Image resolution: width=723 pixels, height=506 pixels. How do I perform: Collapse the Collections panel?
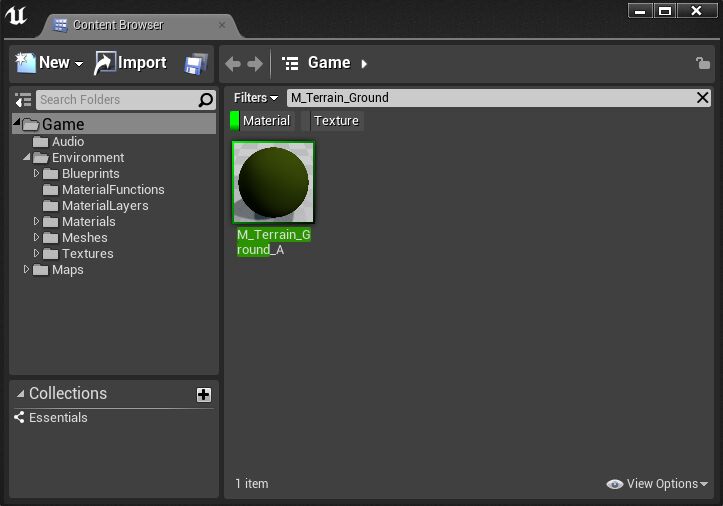click(x=20, y=393)
